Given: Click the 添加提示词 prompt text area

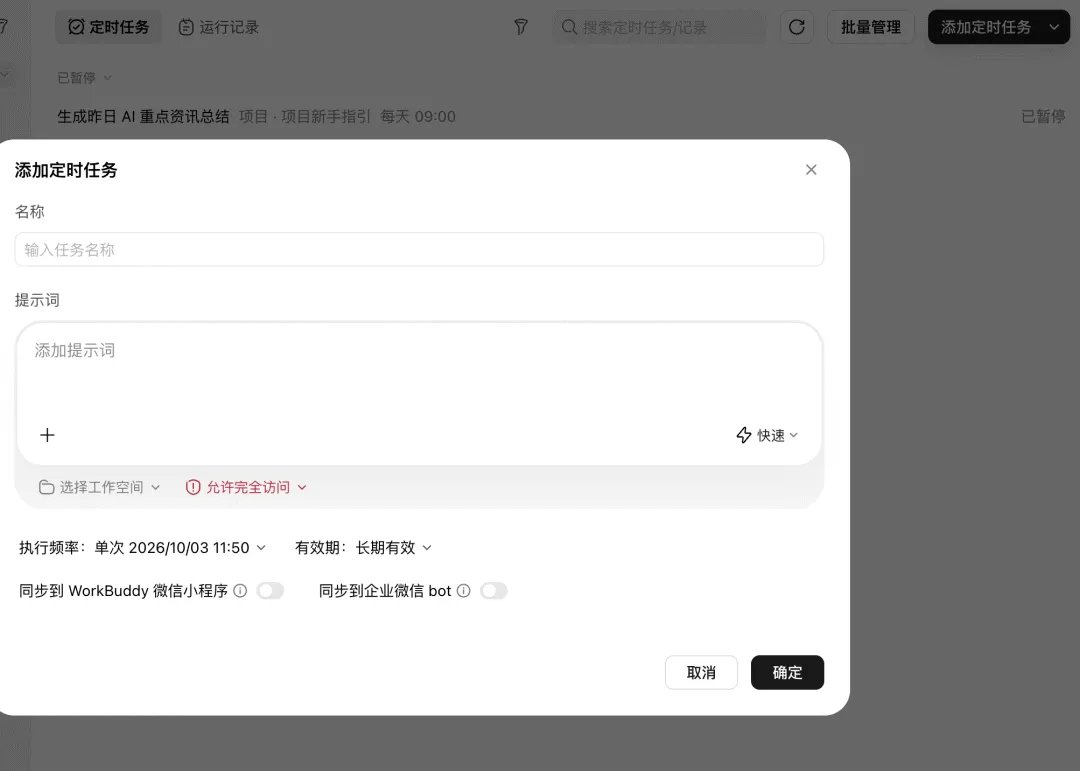Looking at the screenshot, I should point(419,372).
